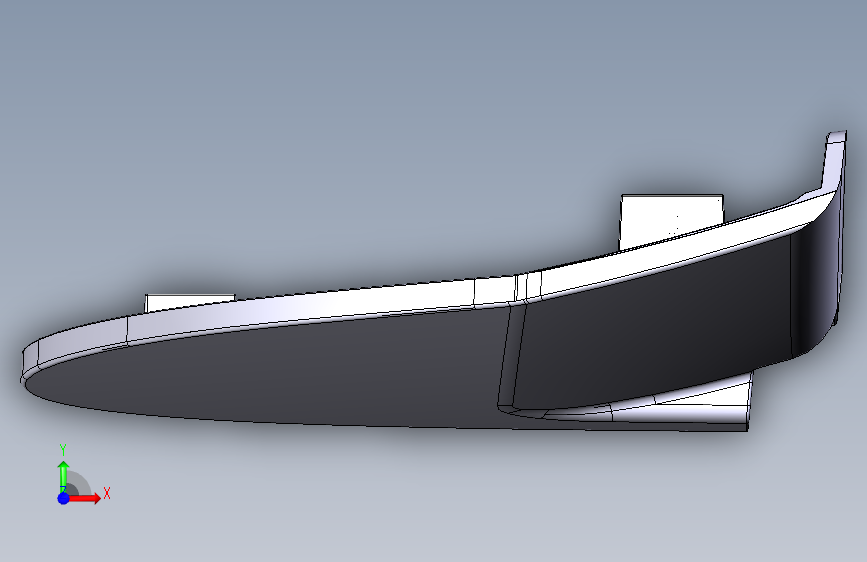Select the upright hooked tip at the far right

[834, 160]
